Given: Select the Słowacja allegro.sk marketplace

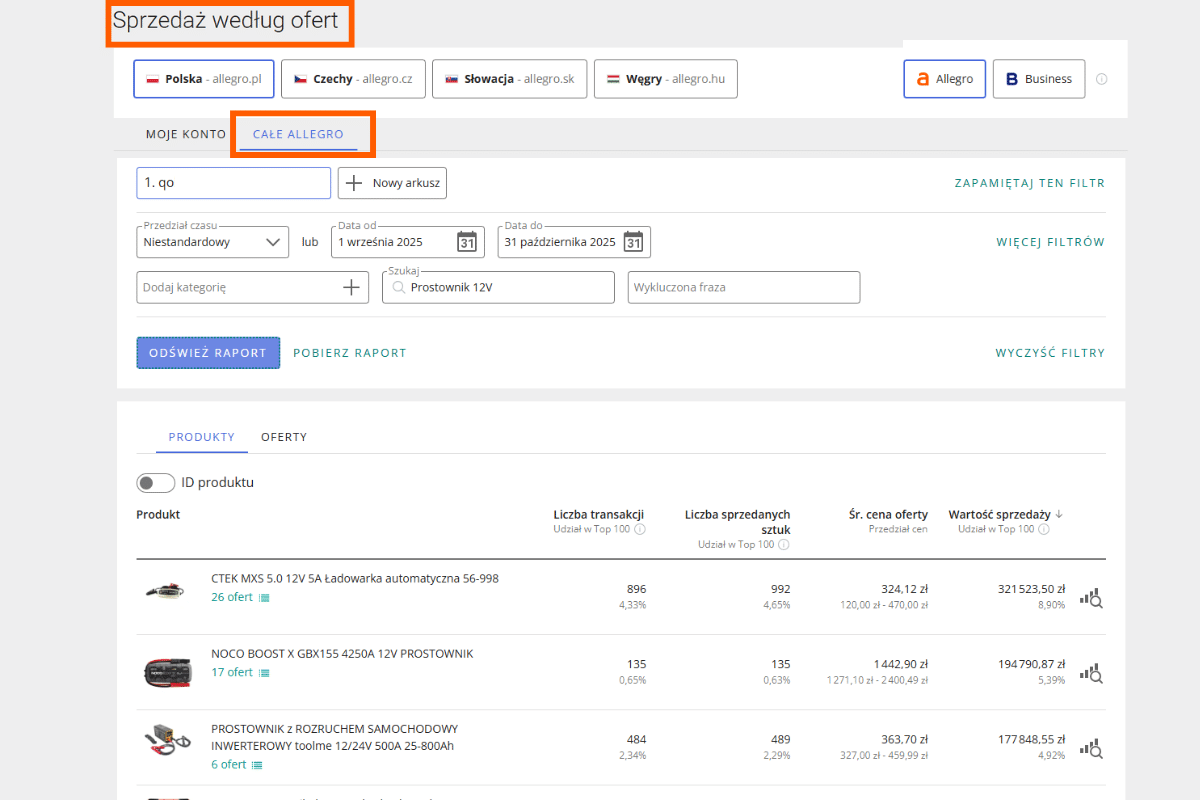Looking at the screenshot, I should (509, 79).
